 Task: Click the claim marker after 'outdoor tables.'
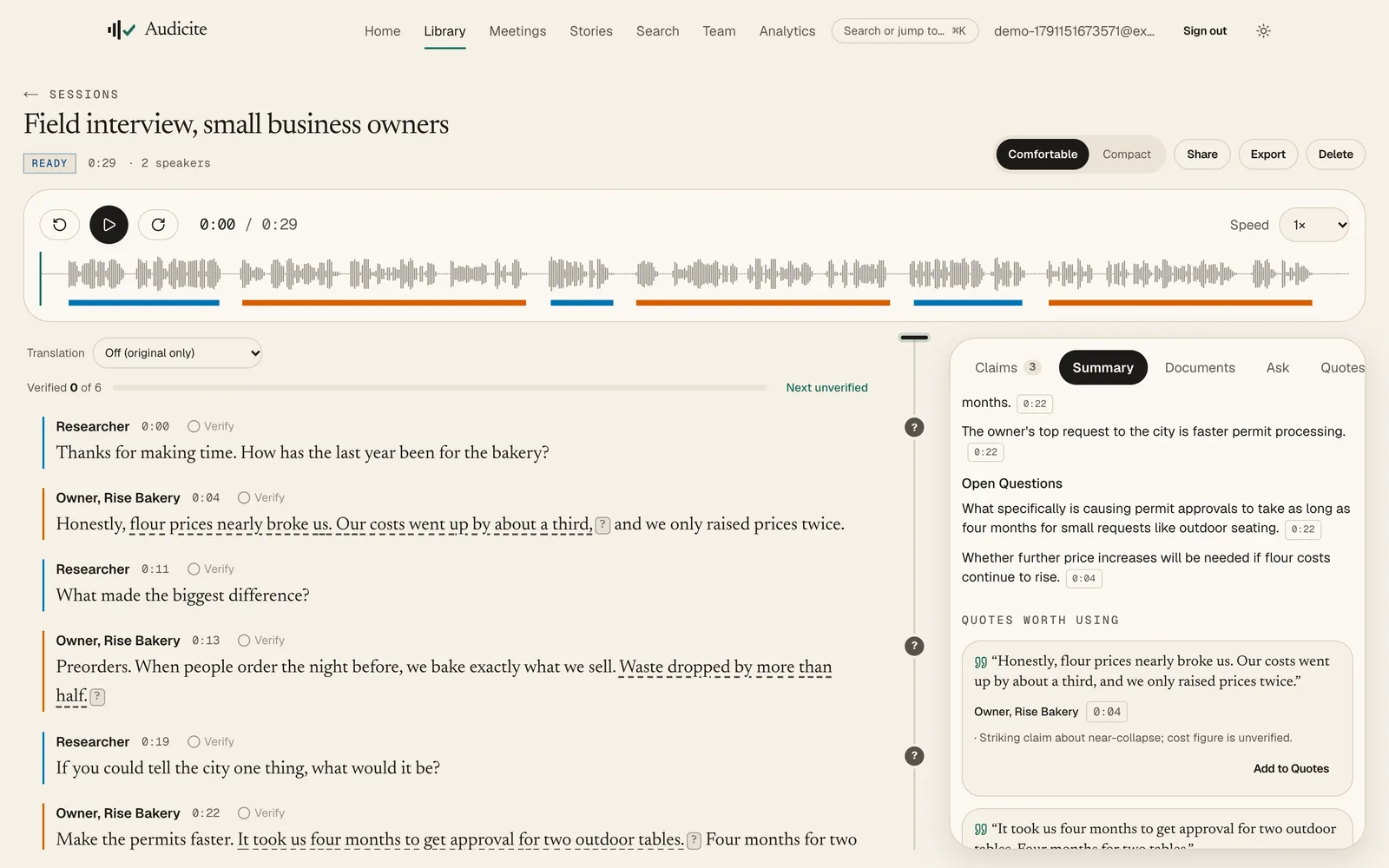pos(694,840)
